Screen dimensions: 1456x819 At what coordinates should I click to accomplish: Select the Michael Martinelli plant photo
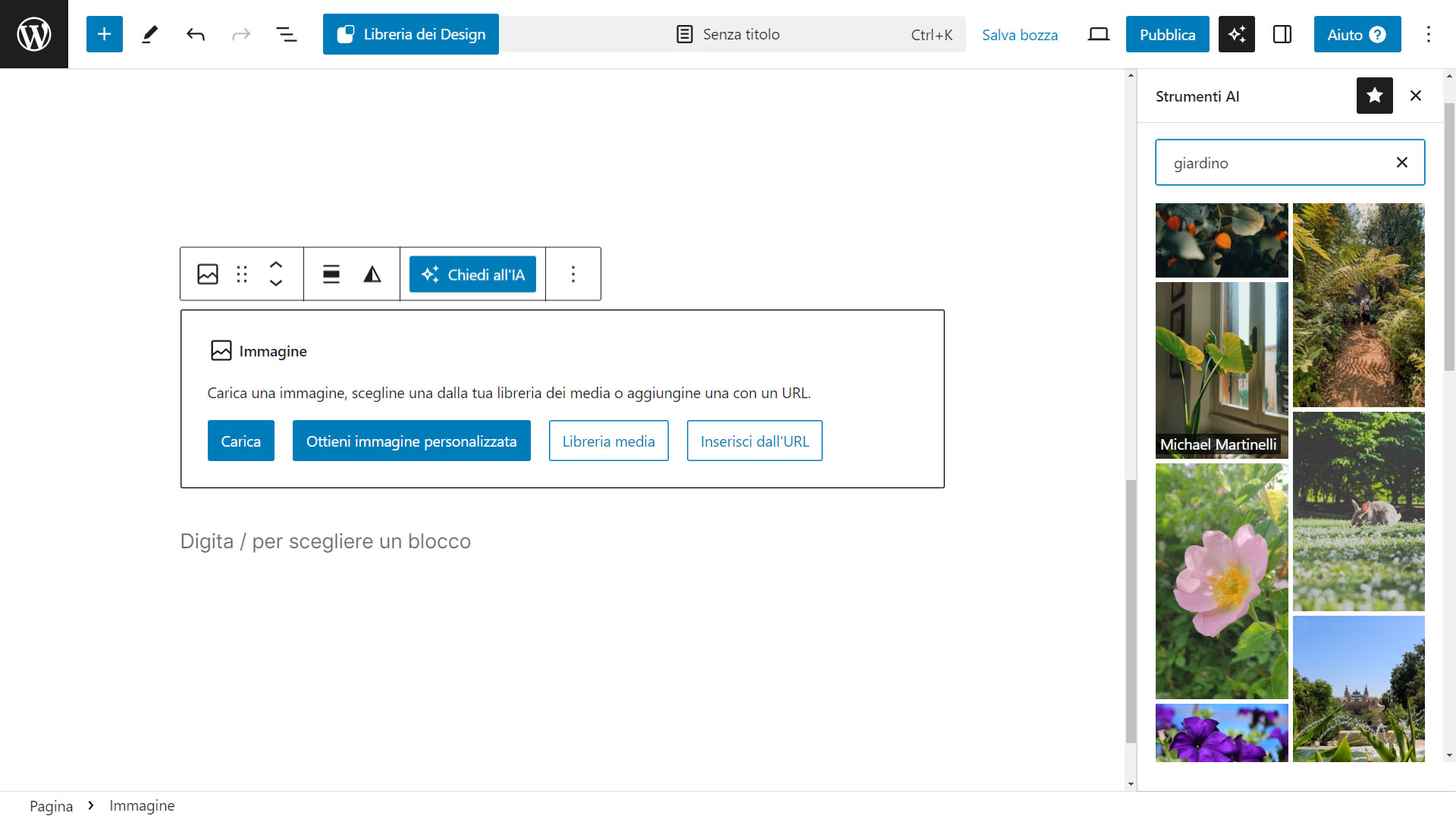click(1222, 370)
